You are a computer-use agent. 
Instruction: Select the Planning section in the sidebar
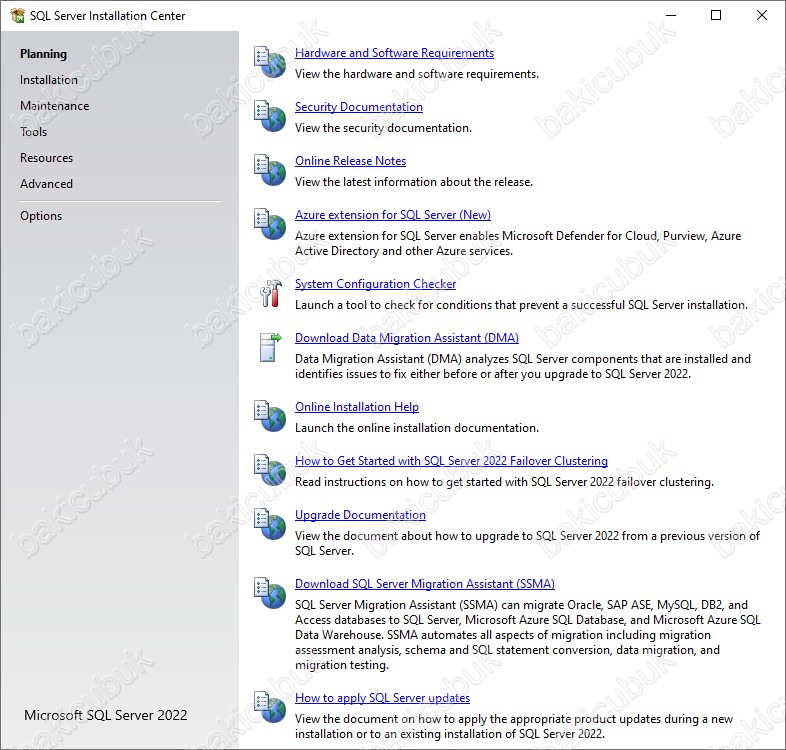(x=43, y=54)
